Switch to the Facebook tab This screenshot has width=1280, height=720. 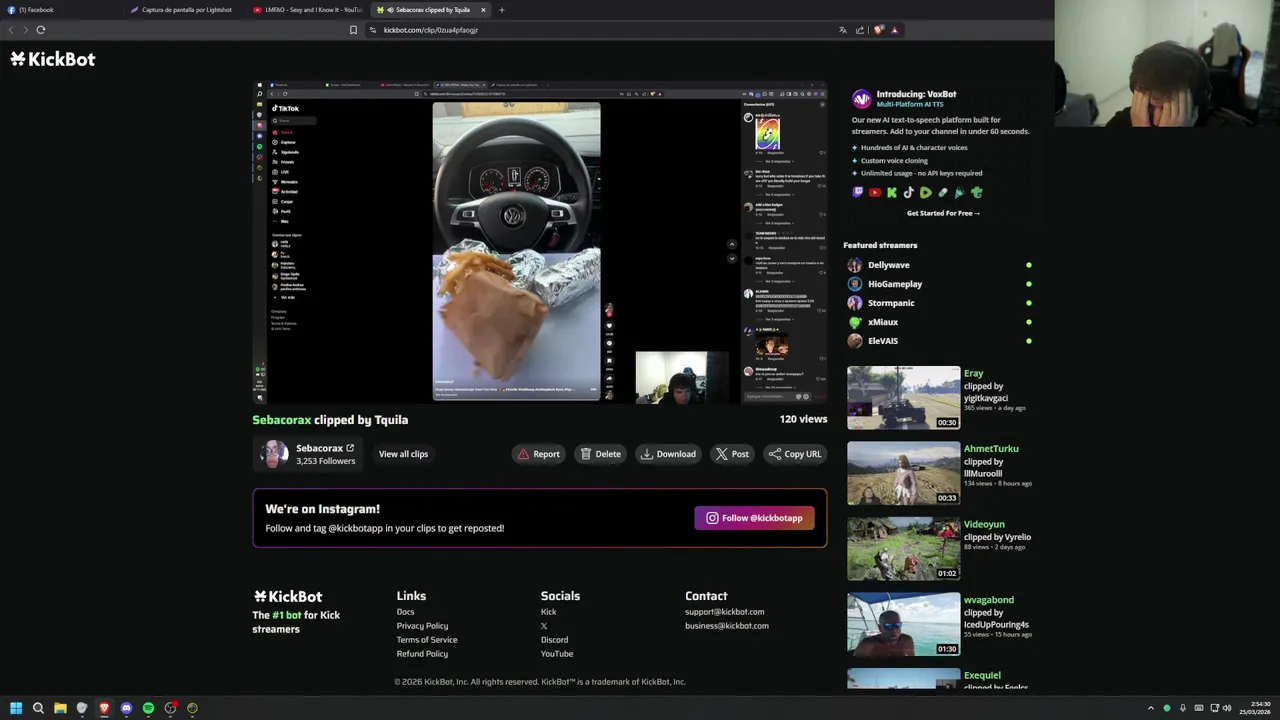(x=60, y=10)
